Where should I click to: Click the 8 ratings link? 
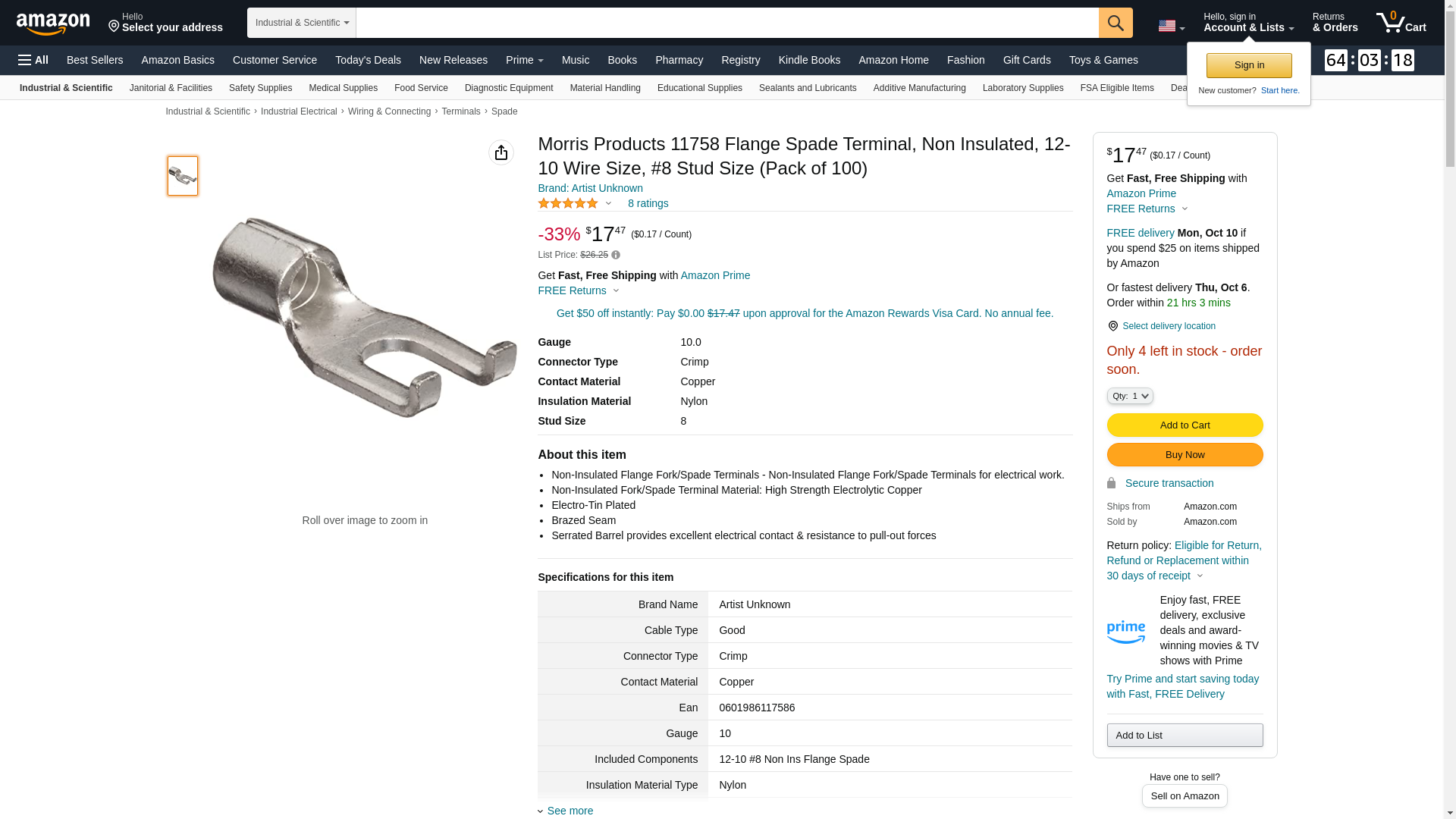648,203
